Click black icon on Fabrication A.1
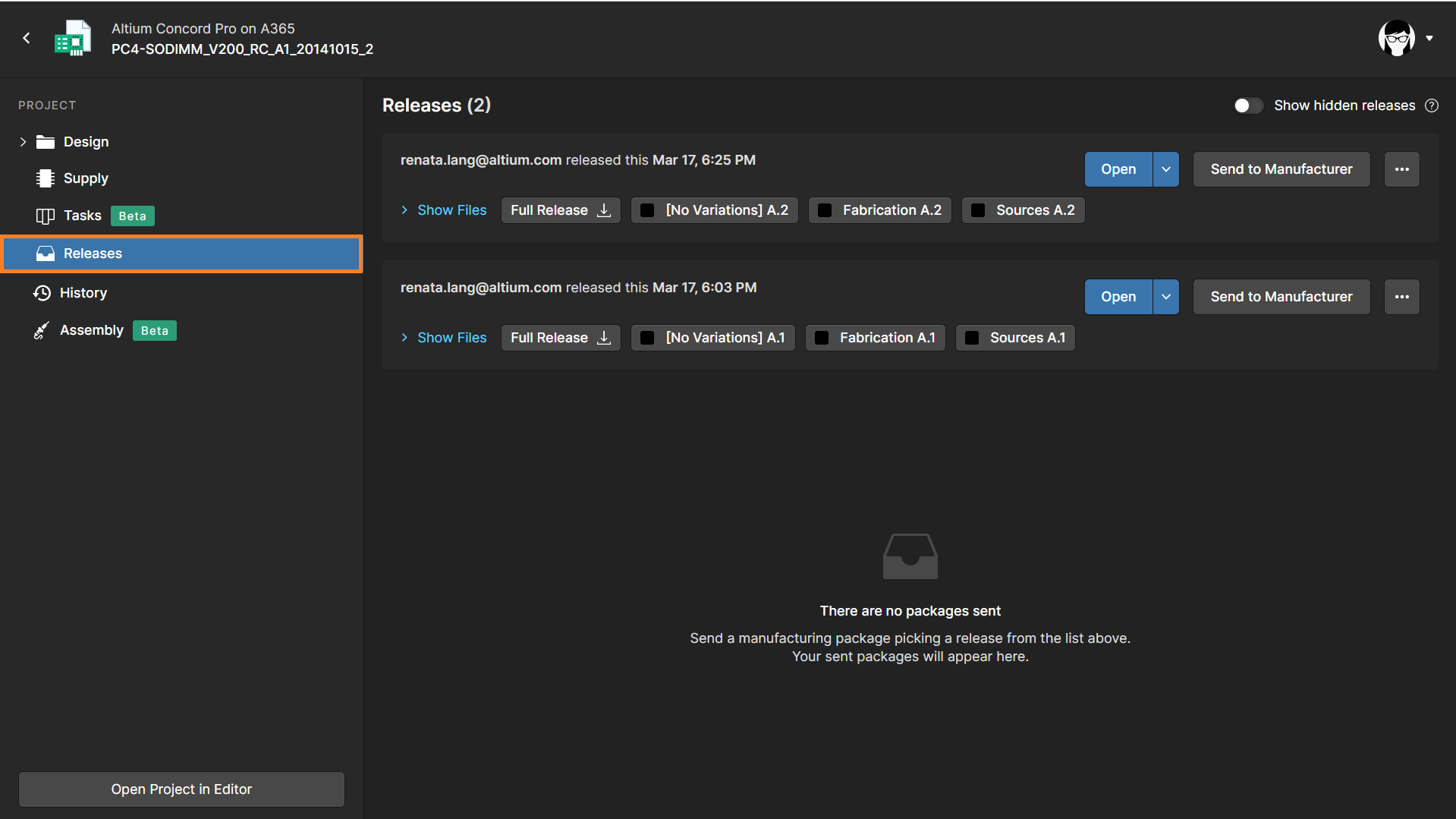The image size is (1456, 819). (x=822, y=338)
